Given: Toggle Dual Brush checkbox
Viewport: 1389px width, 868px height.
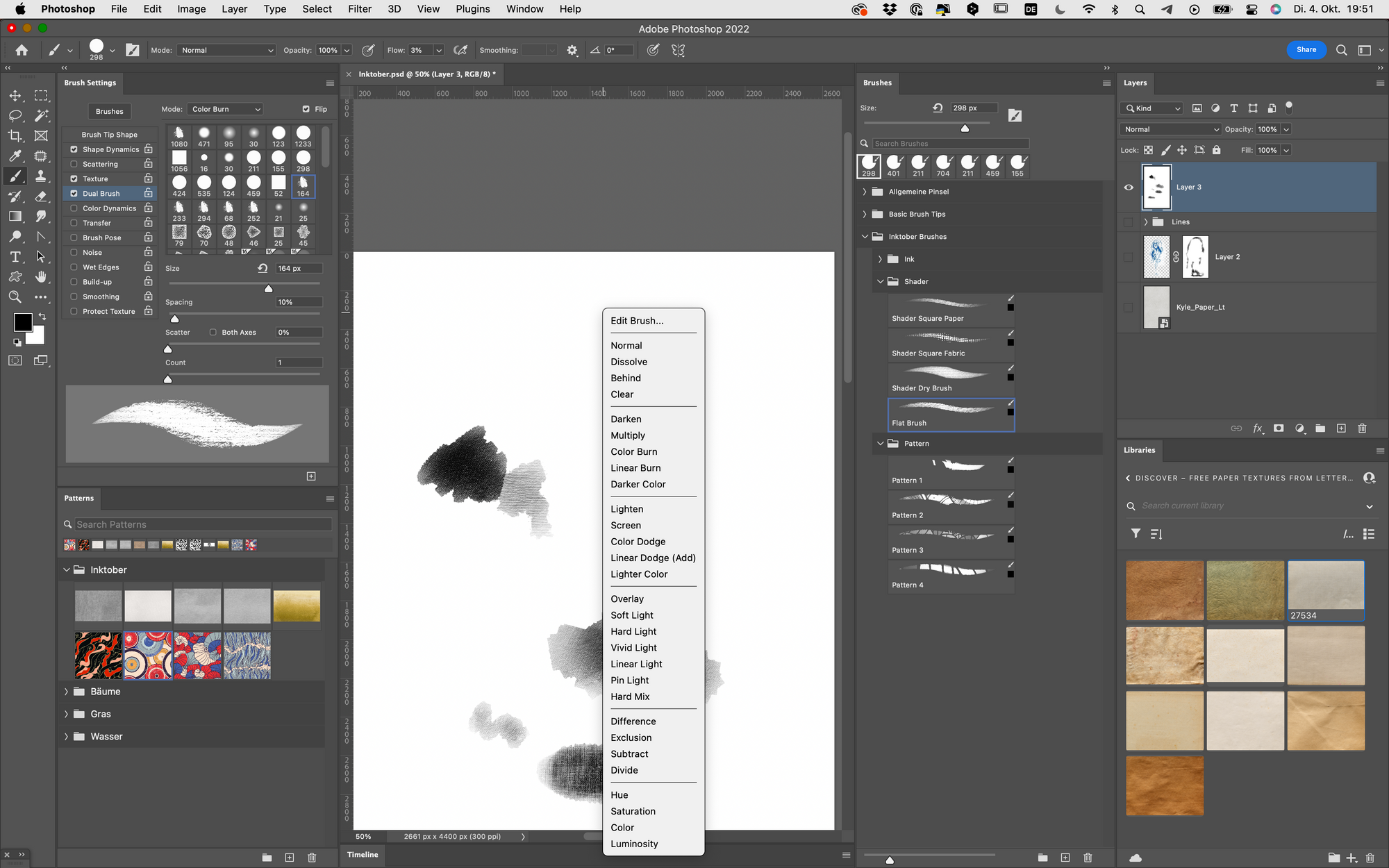Looking at the screenshot, I should (x=74, y=194).
